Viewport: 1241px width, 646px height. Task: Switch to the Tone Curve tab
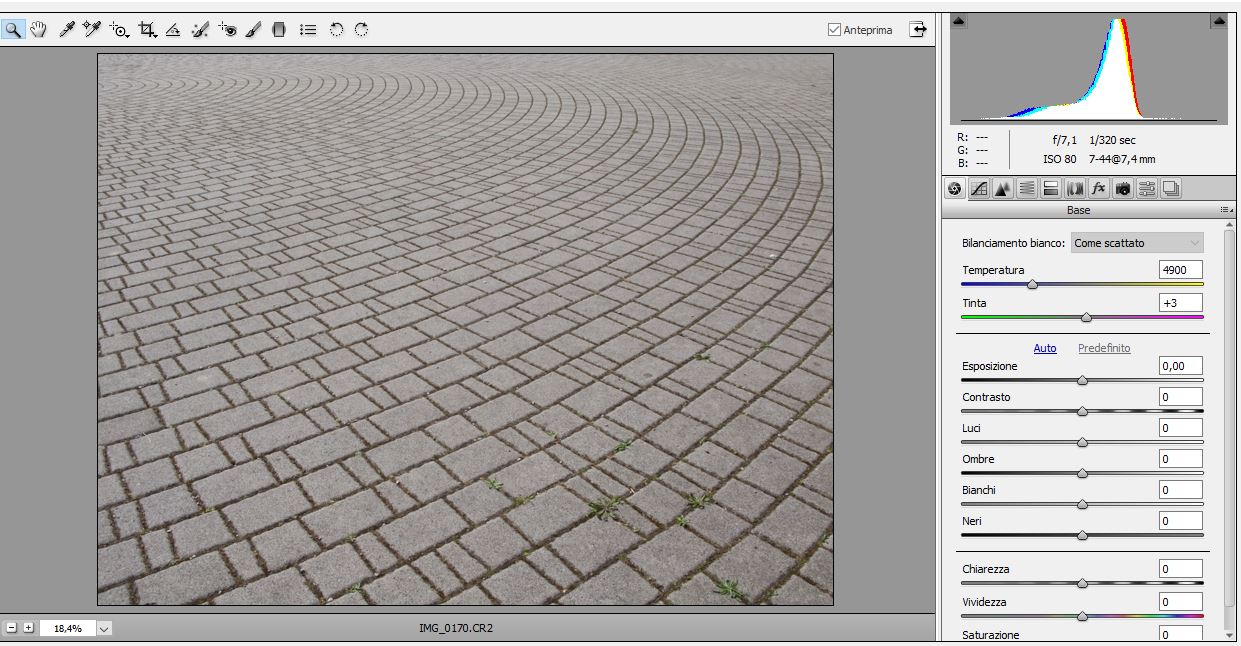[979, 188]
